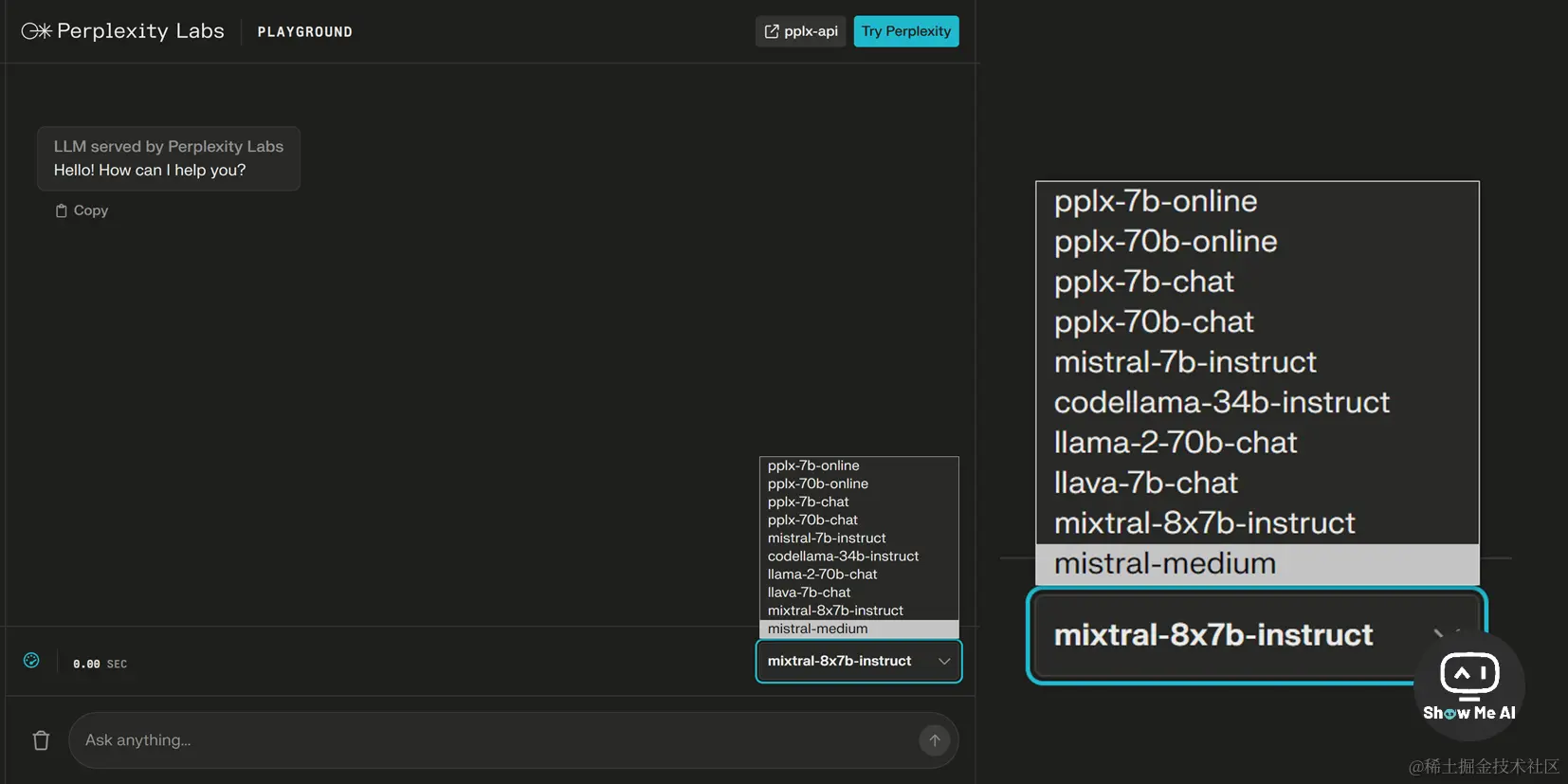This screenshot has height=784, width=1568.
Task: Click the Perplexity Labs logo icon
Action: (36, 31)
